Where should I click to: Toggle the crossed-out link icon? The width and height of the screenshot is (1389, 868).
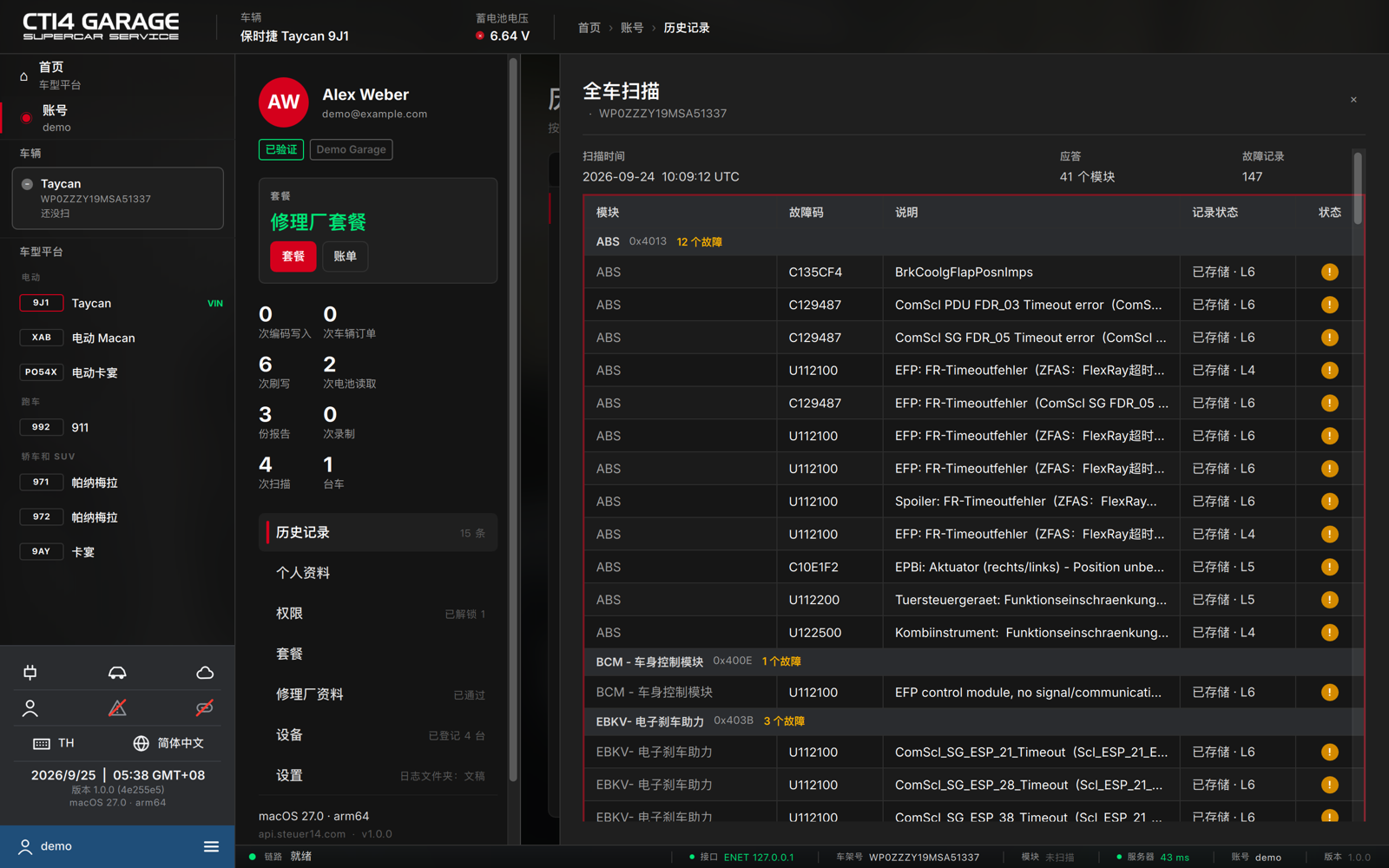click(205, 708)
